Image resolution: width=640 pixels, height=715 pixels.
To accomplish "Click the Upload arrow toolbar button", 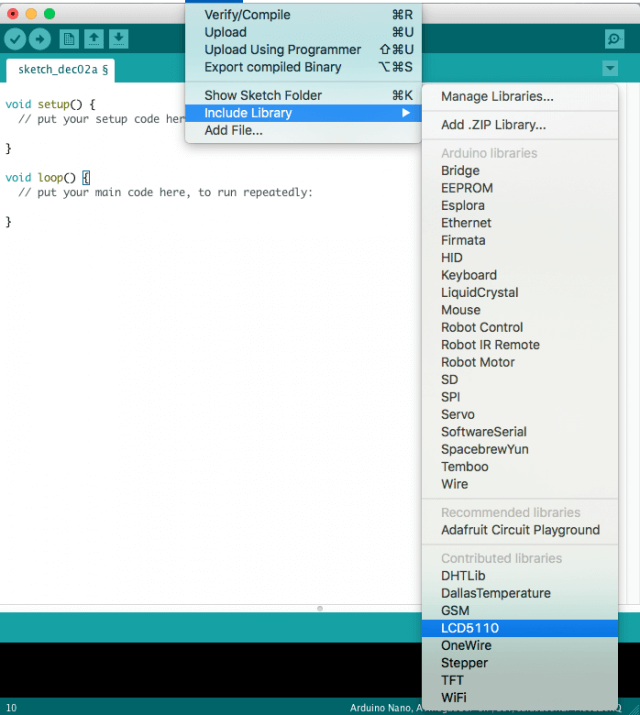I will point(40,39).
